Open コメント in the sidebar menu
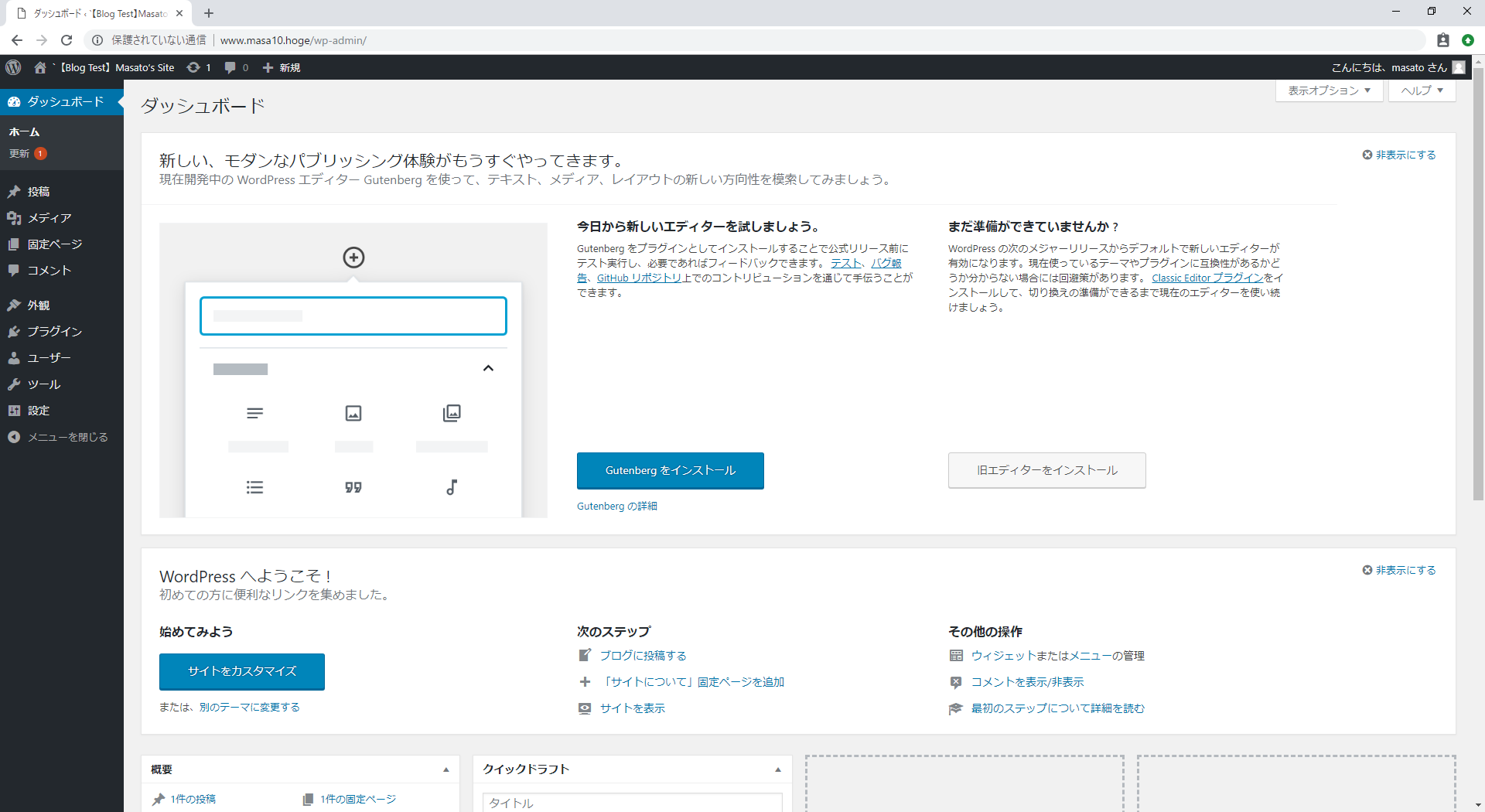The image size is (1485, 812). (x=62, y=271)
